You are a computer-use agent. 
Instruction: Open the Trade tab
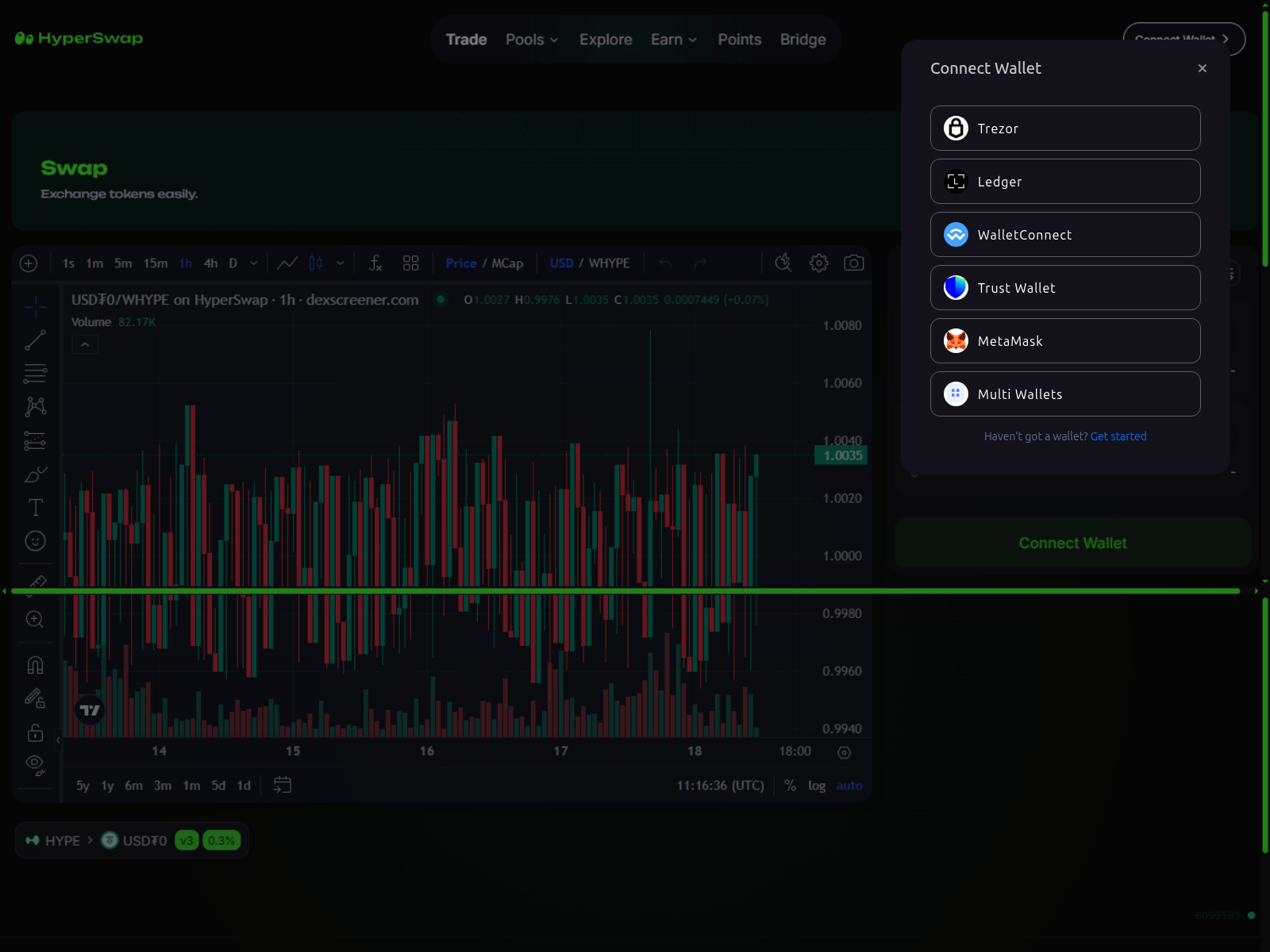point(466,40)
